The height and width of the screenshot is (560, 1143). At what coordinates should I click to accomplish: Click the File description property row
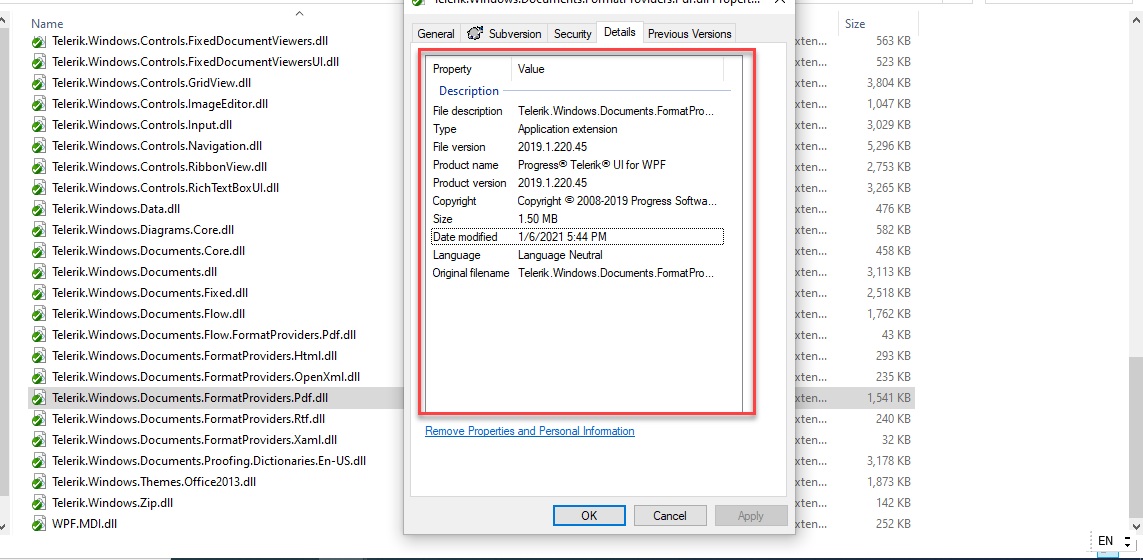pos(577,111)
